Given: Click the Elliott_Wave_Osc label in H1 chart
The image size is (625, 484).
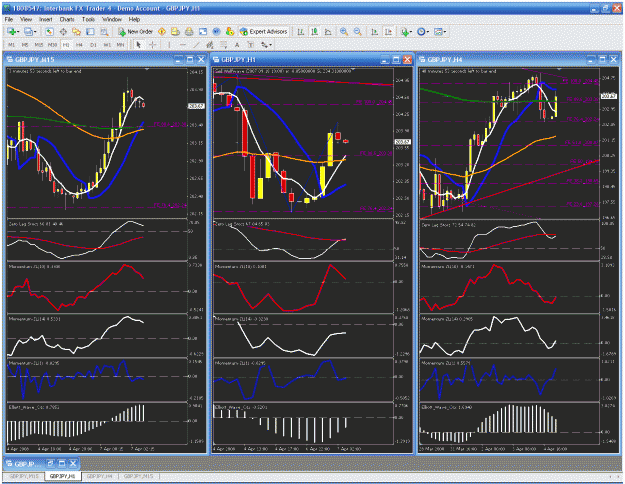Looking at the screenshot, I should point(241,407).
